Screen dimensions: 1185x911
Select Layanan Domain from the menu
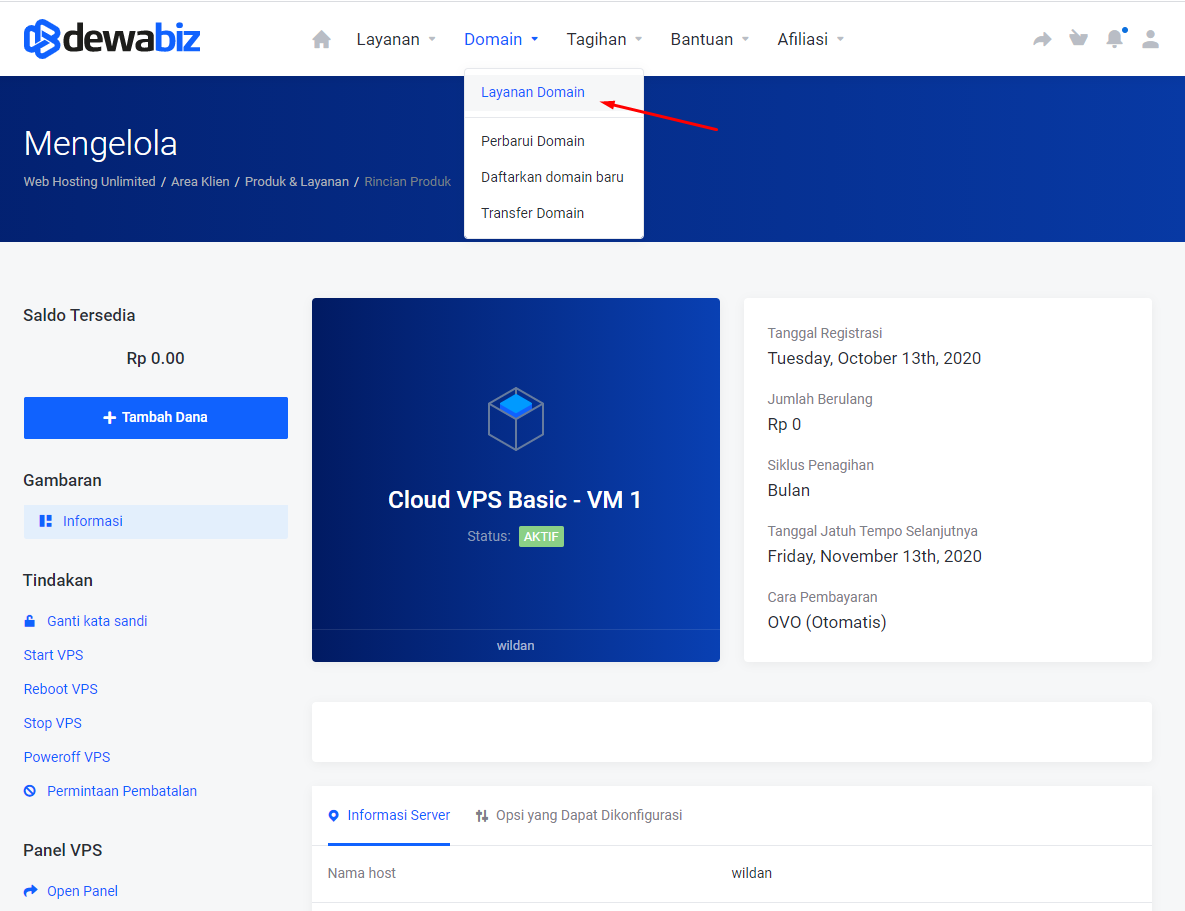coord(533,92)
